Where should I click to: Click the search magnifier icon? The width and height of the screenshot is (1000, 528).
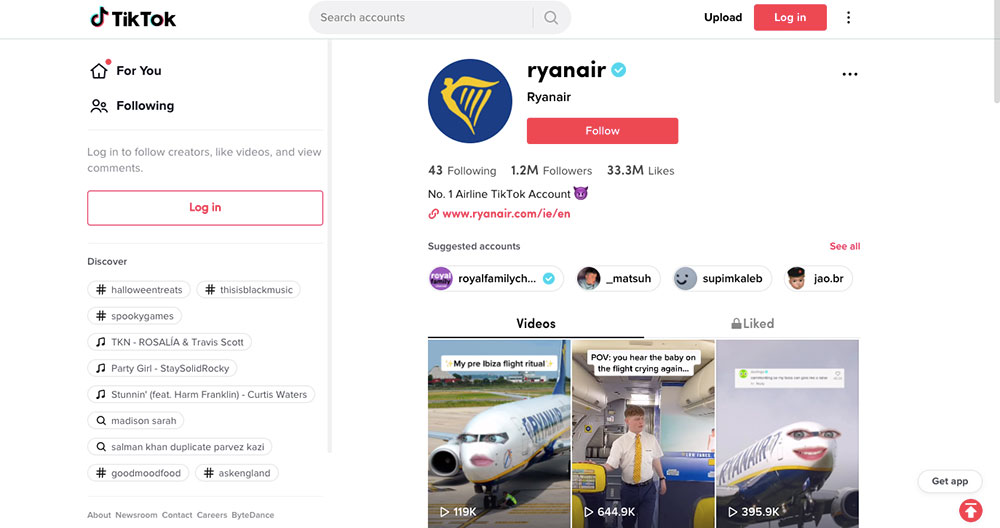click(551, 17)
